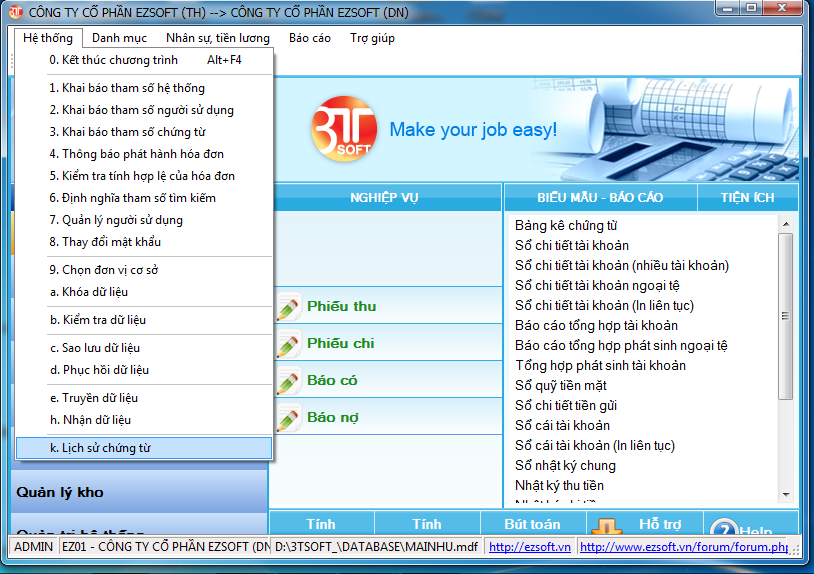Click the Bút toán button
The height and width of the screenshot is (574, 814).
pyautogui.click(x=531, y=524)
